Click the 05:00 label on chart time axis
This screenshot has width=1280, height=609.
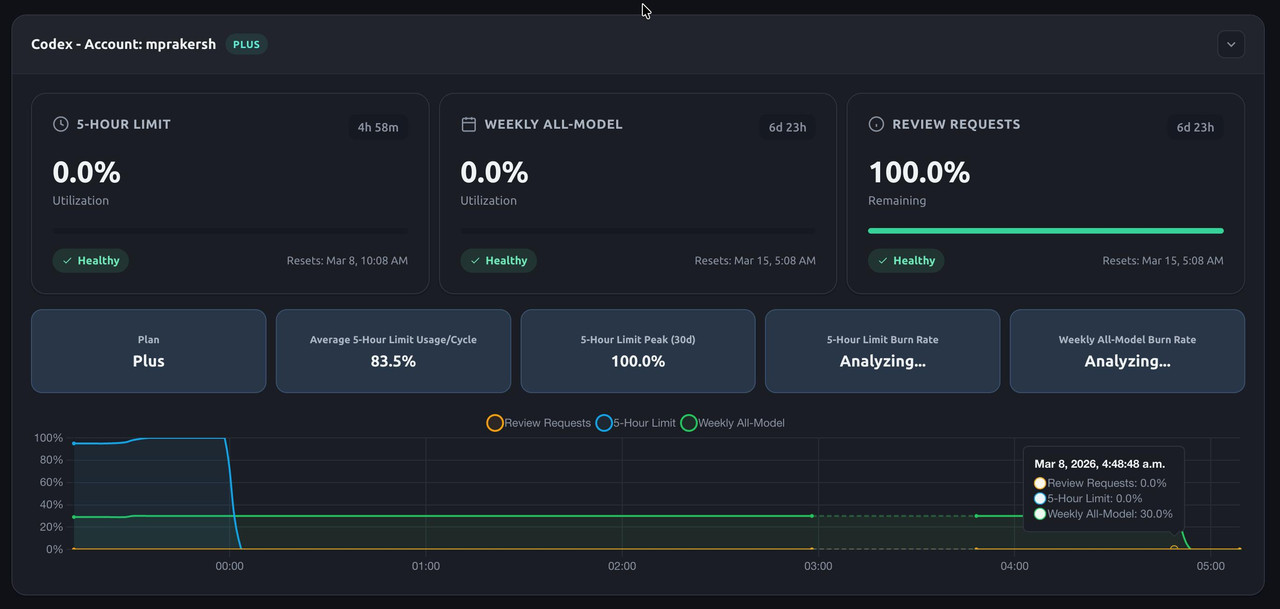tap(1210, 566)
